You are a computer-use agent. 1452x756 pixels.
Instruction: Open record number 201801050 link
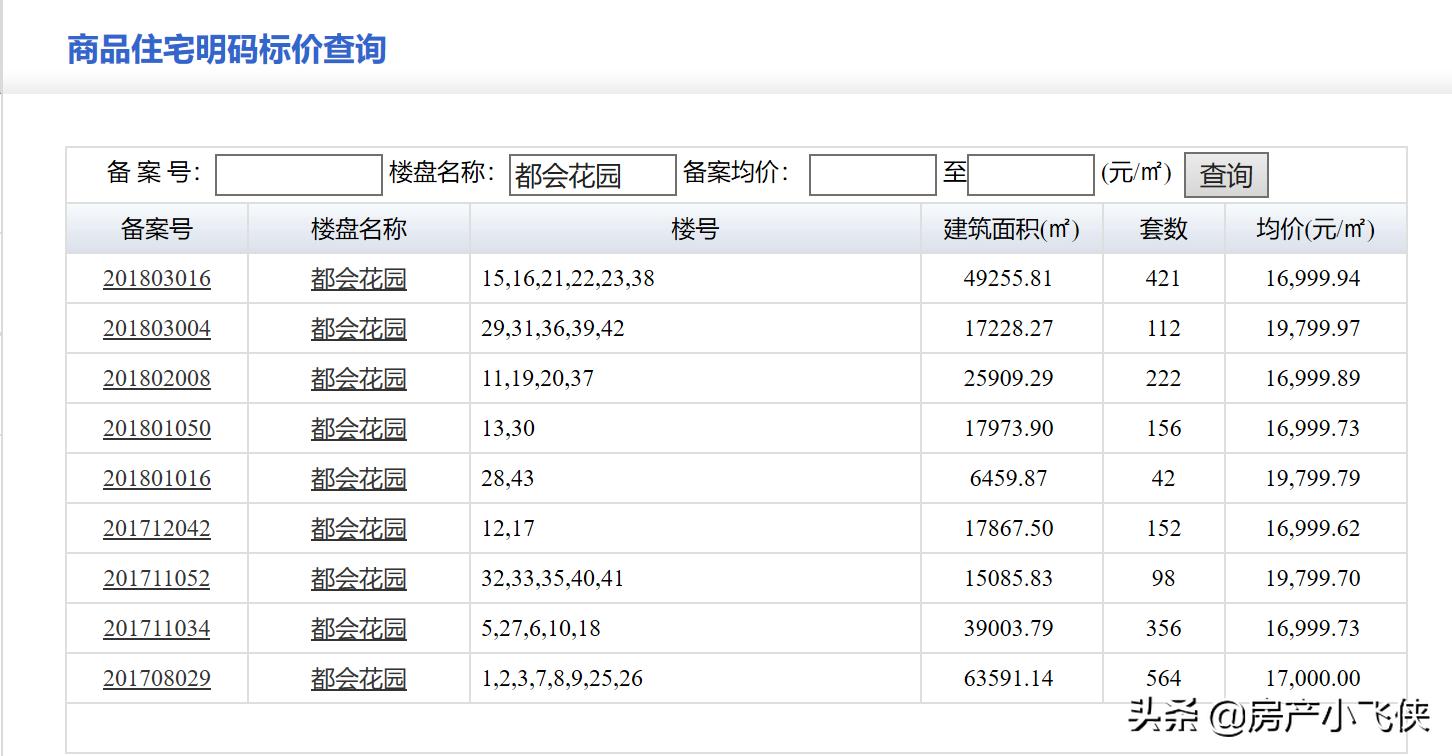tap(157, 428)
